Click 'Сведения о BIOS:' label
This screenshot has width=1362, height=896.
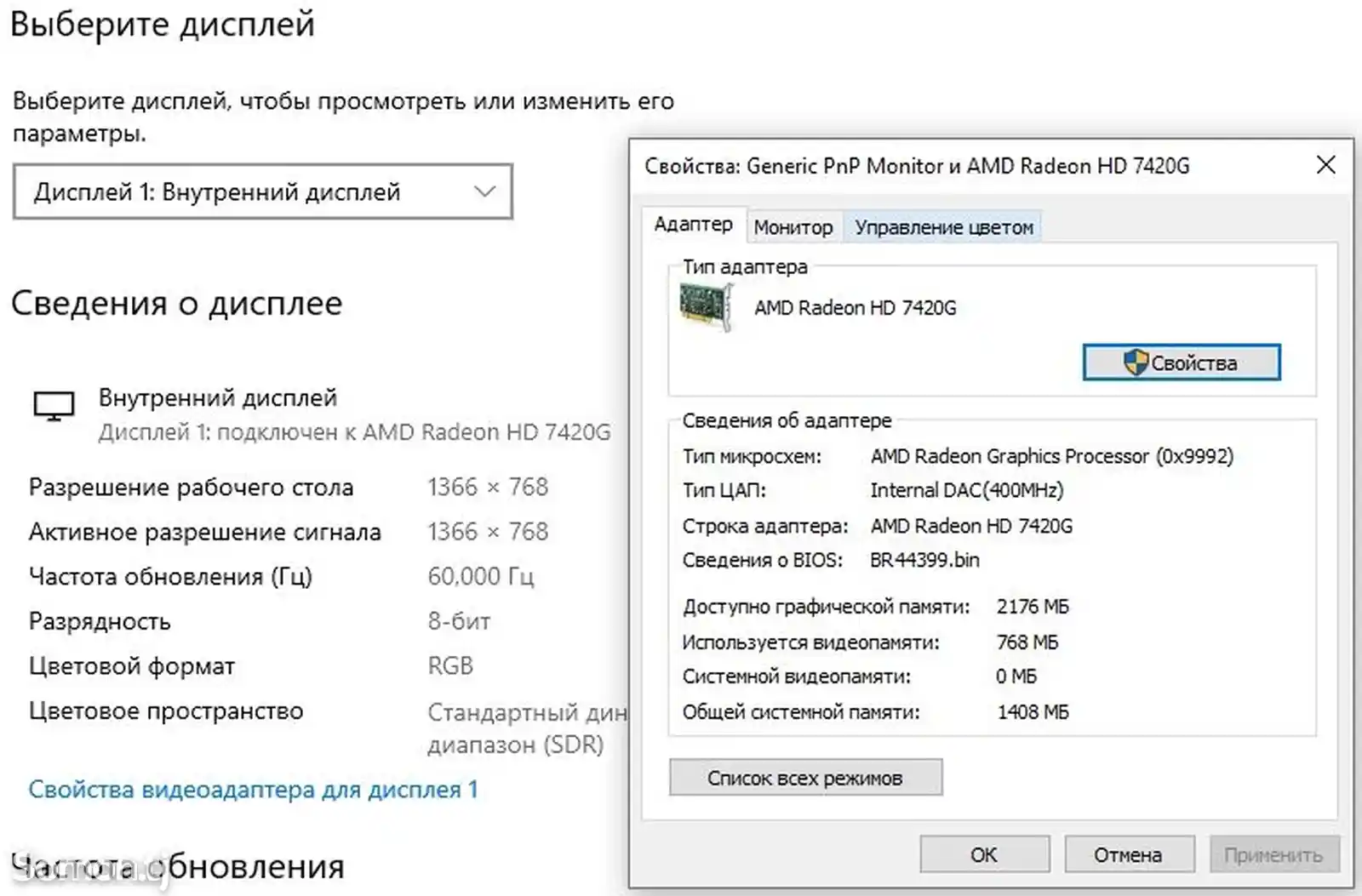coord(763,560)
